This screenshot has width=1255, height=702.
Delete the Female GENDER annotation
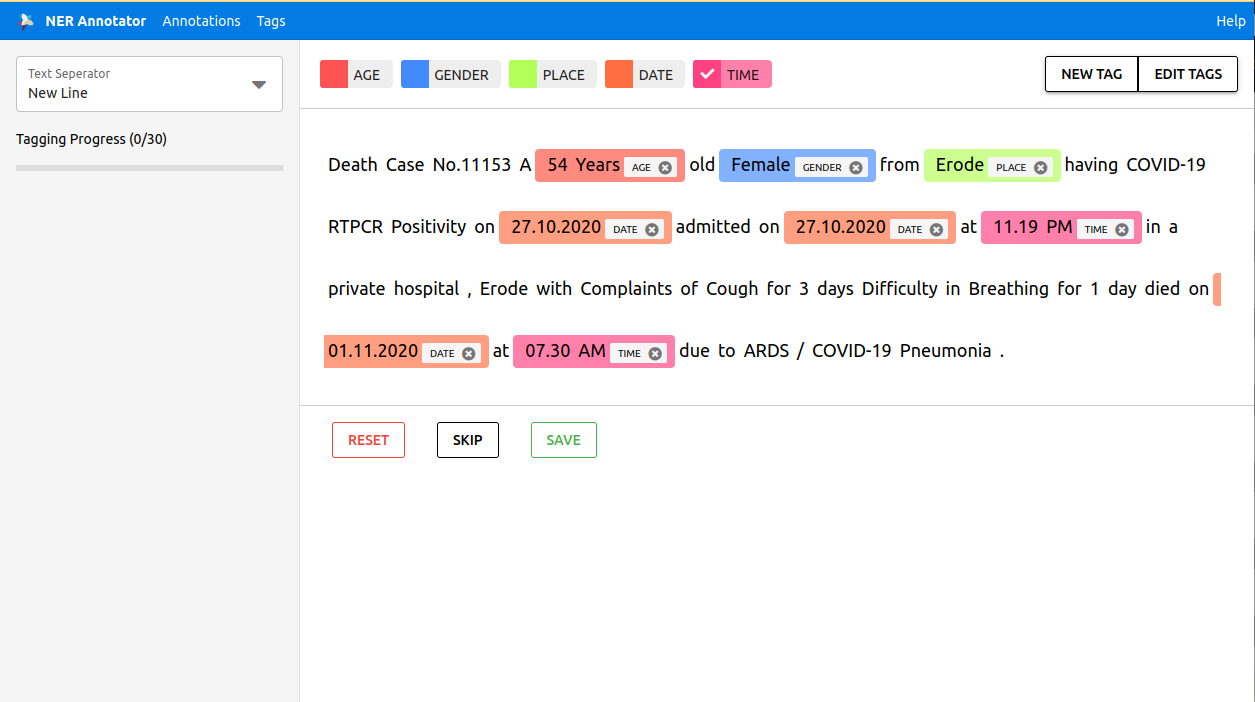click(858, 166)
